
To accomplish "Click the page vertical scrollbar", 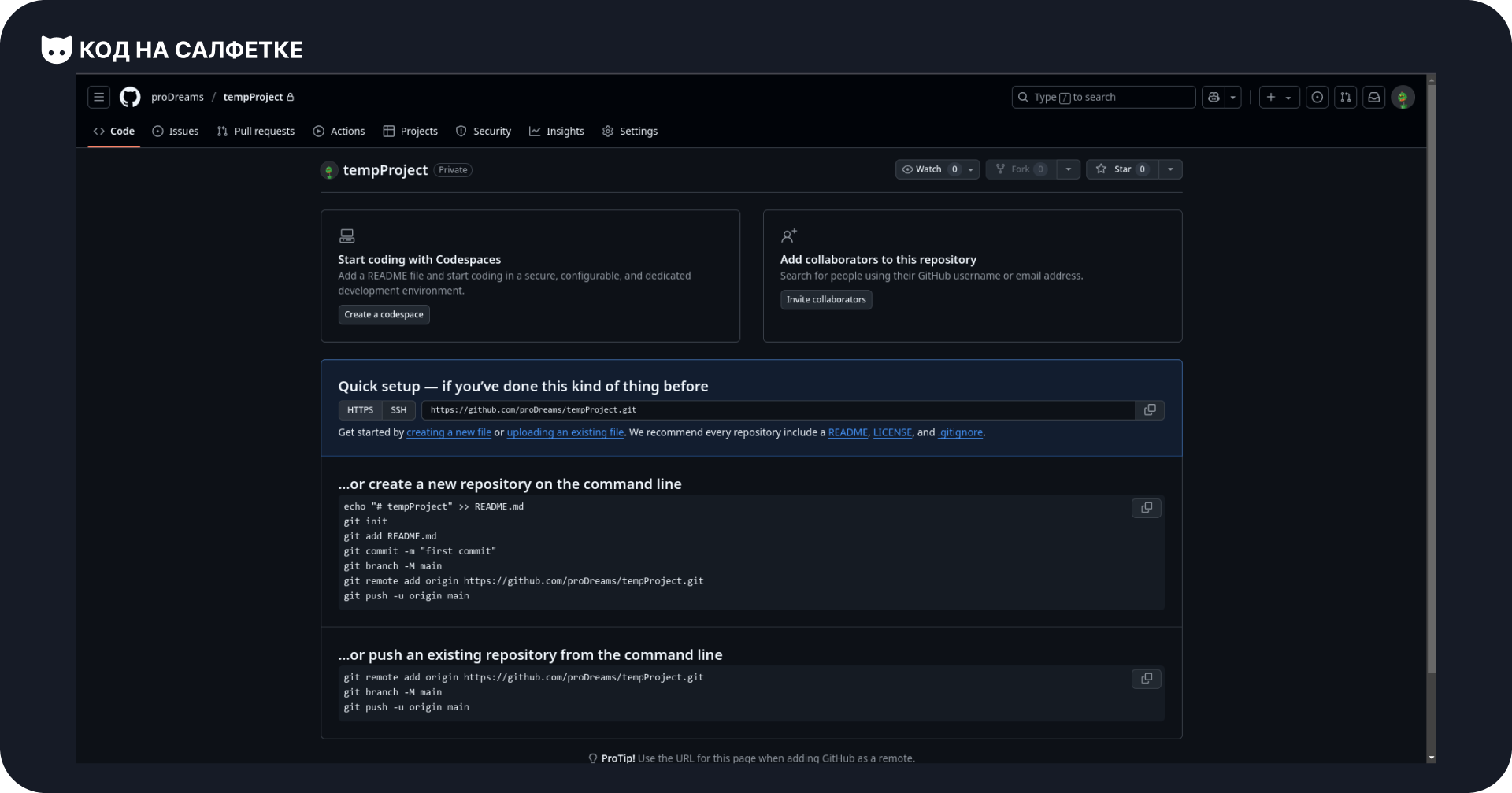I will tap(1432, 378).
